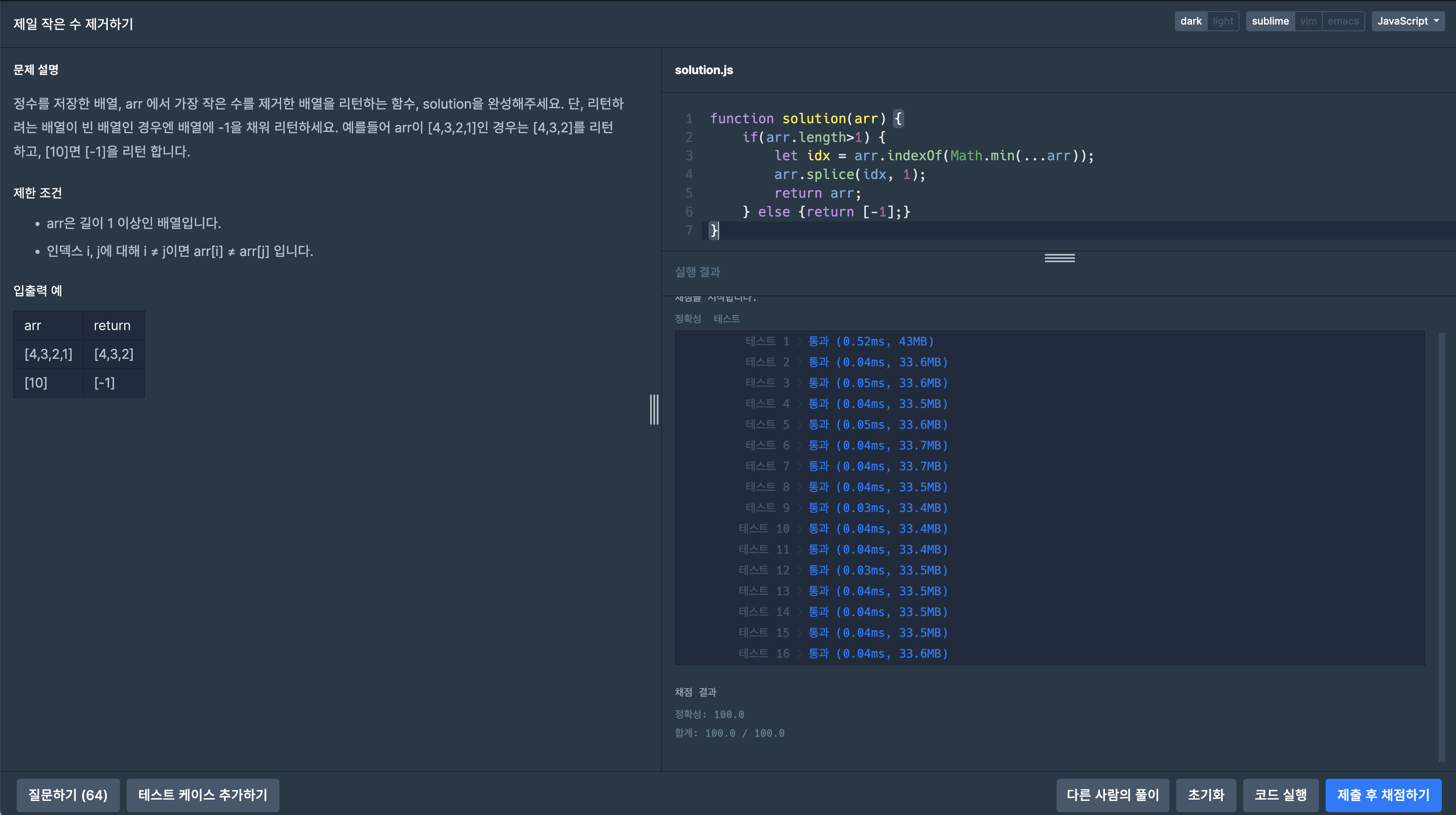Click the 합계: 100.0 / 100.0 text
This screenshot has height=815, width=1456.
click(730, 733)
